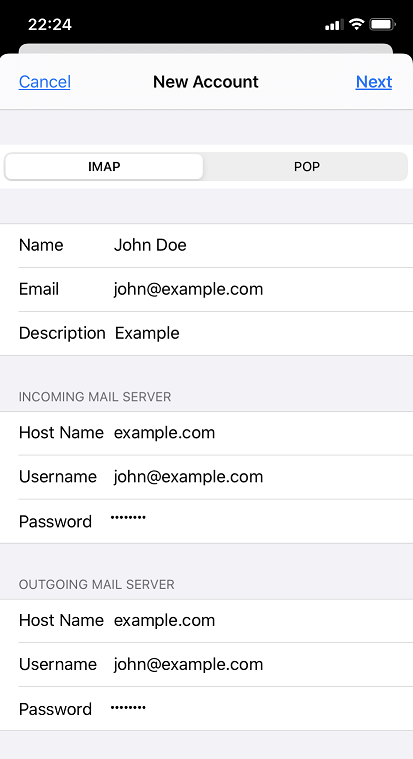The height and width of the screenshot is (759, 413).
Task: Cancel the new account setup
Action: (45, 82)
